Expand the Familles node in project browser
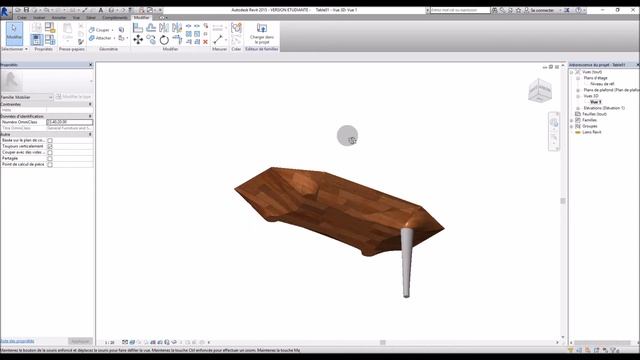Image resolution: width=640 pixels, height=360 pixels. click(571, 120)
